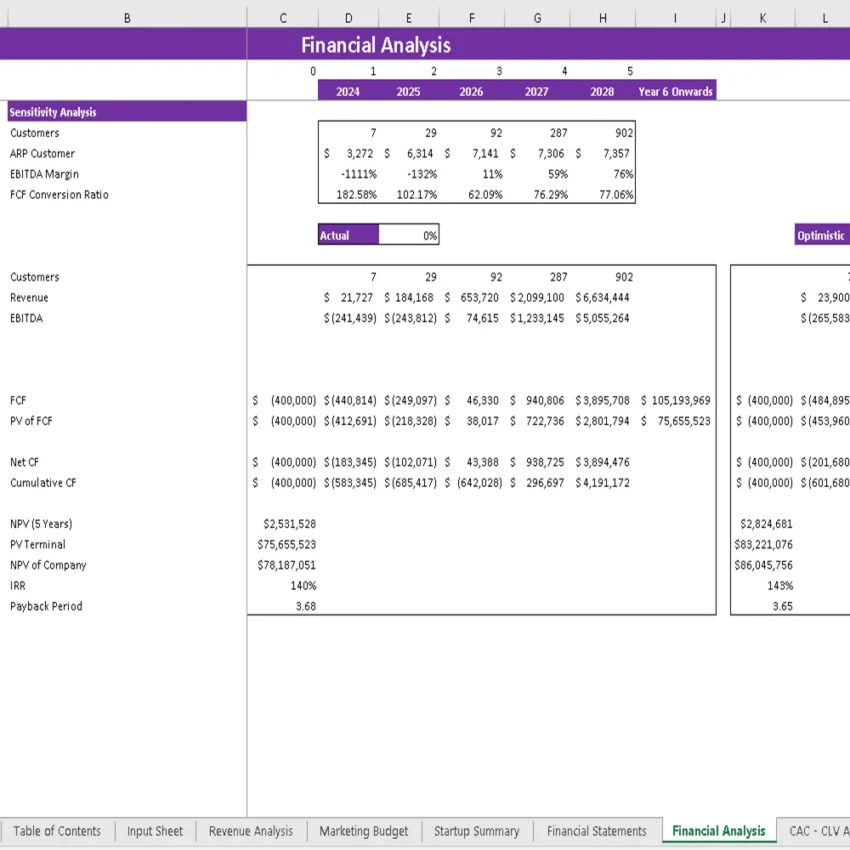The width and height of the screenshot is (850, 850).
Task: Select the Marketing Budget sheet tab
Action: tap(362, 831)
